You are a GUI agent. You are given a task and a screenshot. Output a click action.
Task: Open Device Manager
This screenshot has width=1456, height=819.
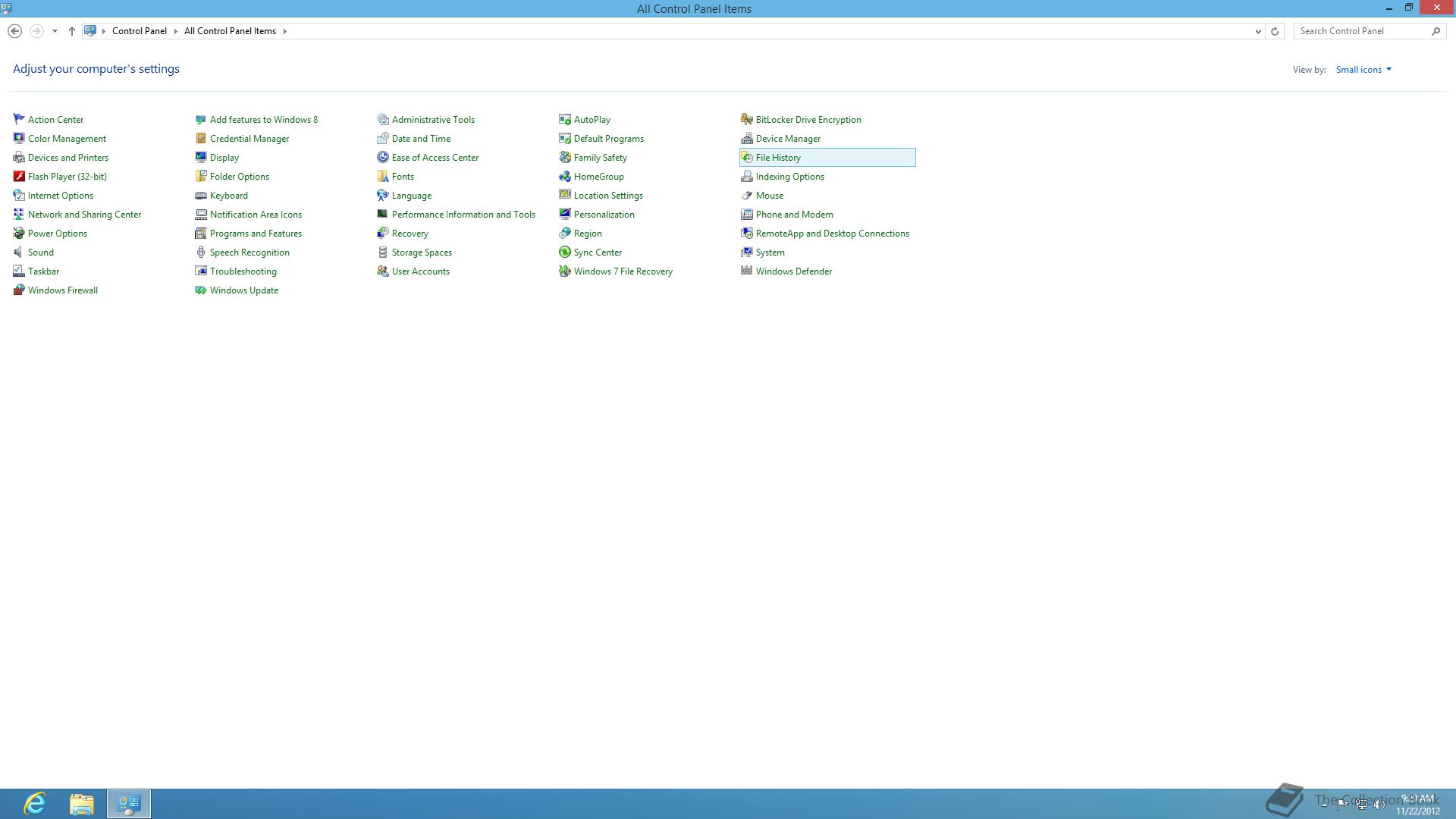click(788, 139)
